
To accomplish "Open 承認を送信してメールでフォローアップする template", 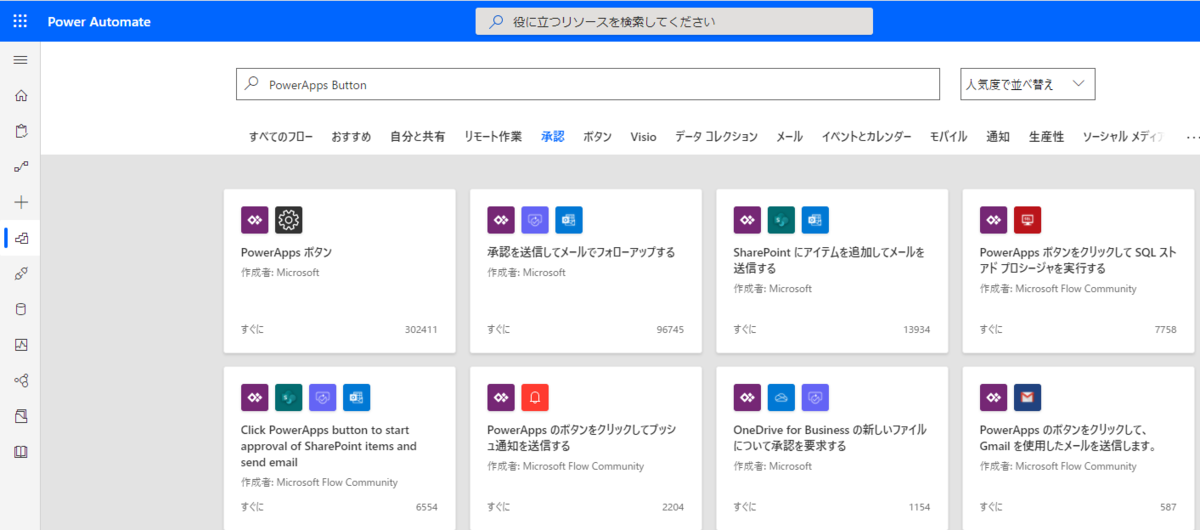I will 581,252.
